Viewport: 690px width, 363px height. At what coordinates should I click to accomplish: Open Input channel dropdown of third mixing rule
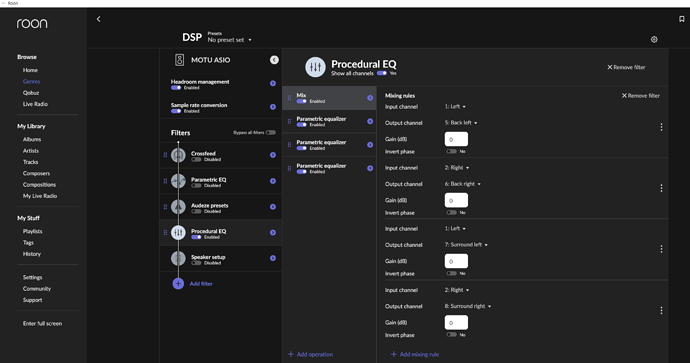[455, 229]
